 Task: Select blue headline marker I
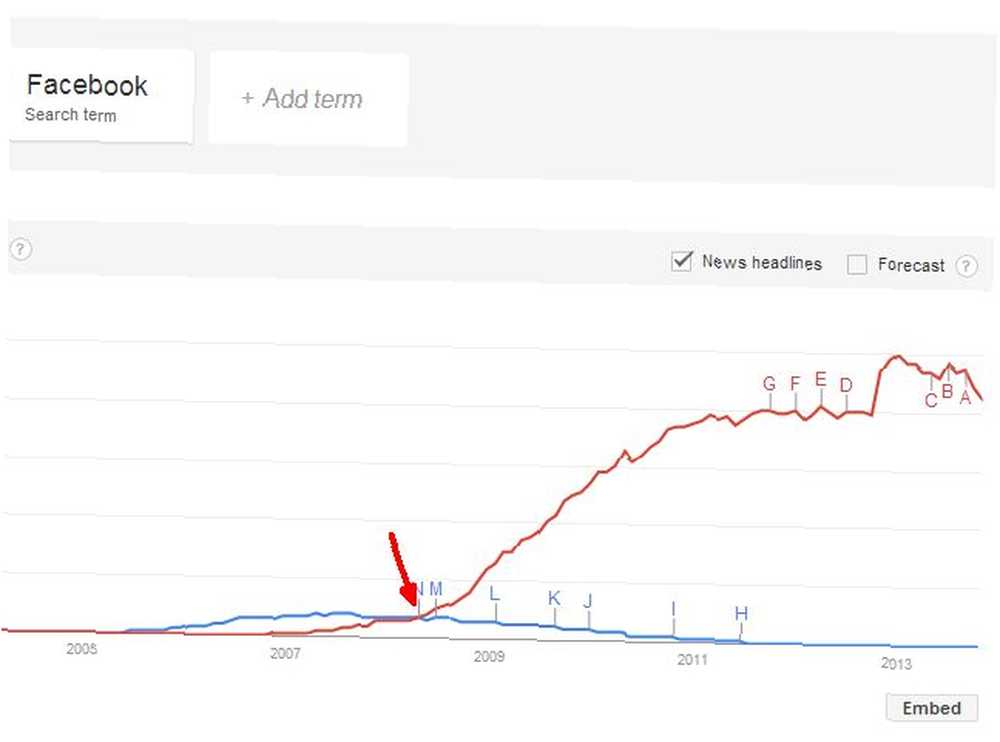[x=673, y=609]
